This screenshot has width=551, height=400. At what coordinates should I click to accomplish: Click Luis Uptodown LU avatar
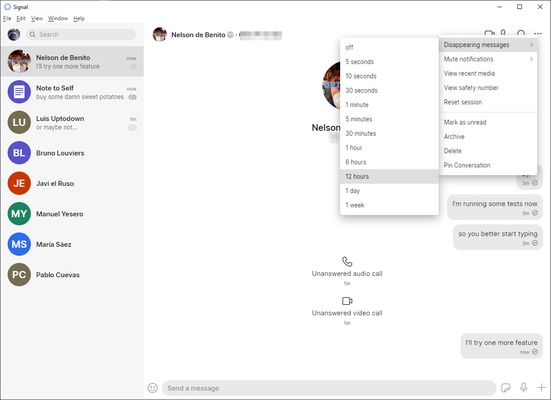(x=19, y=122)
